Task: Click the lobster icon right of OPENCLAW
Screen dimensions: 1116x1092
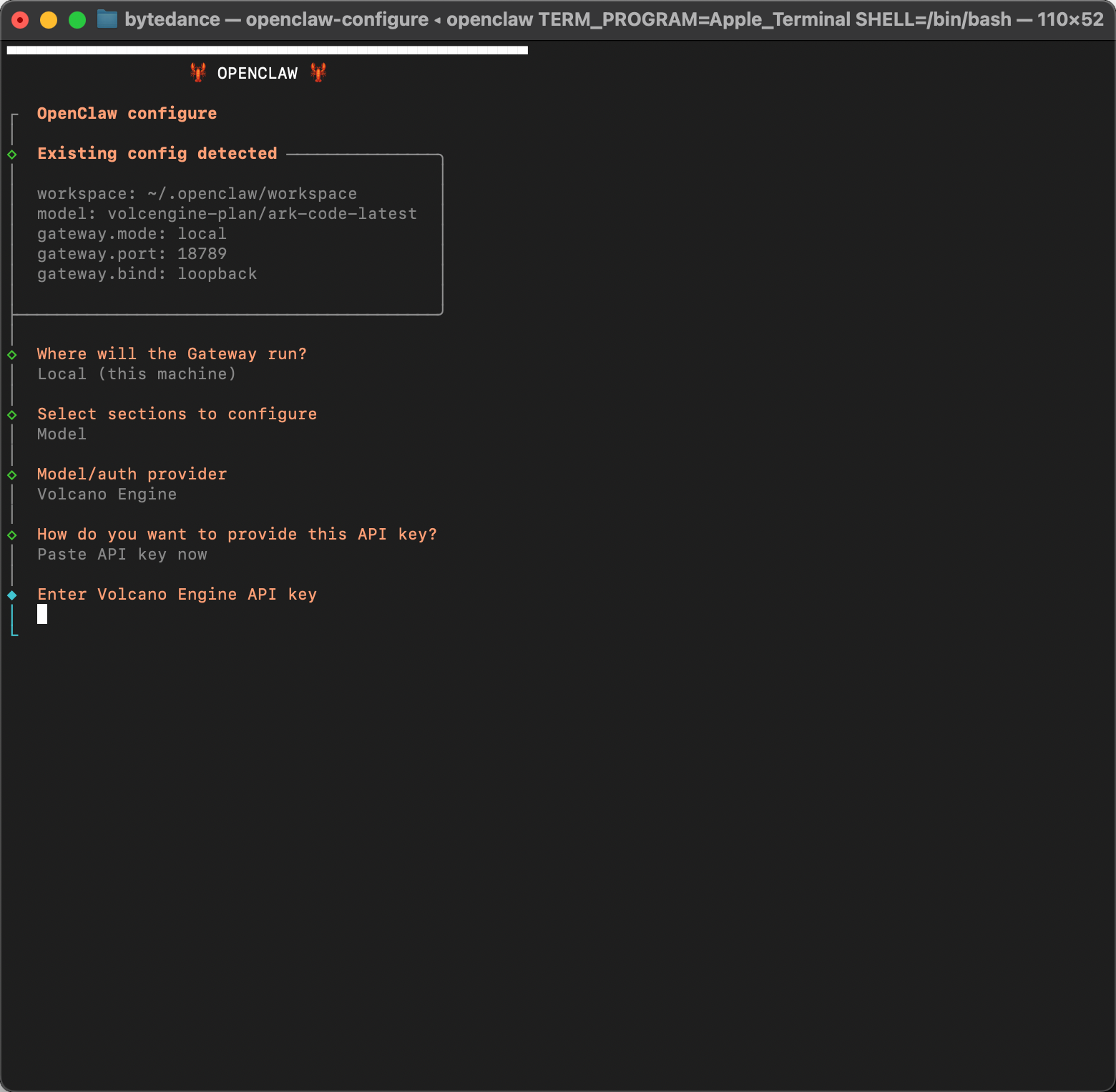Action: pyautogui.click(x=318, y=72)
